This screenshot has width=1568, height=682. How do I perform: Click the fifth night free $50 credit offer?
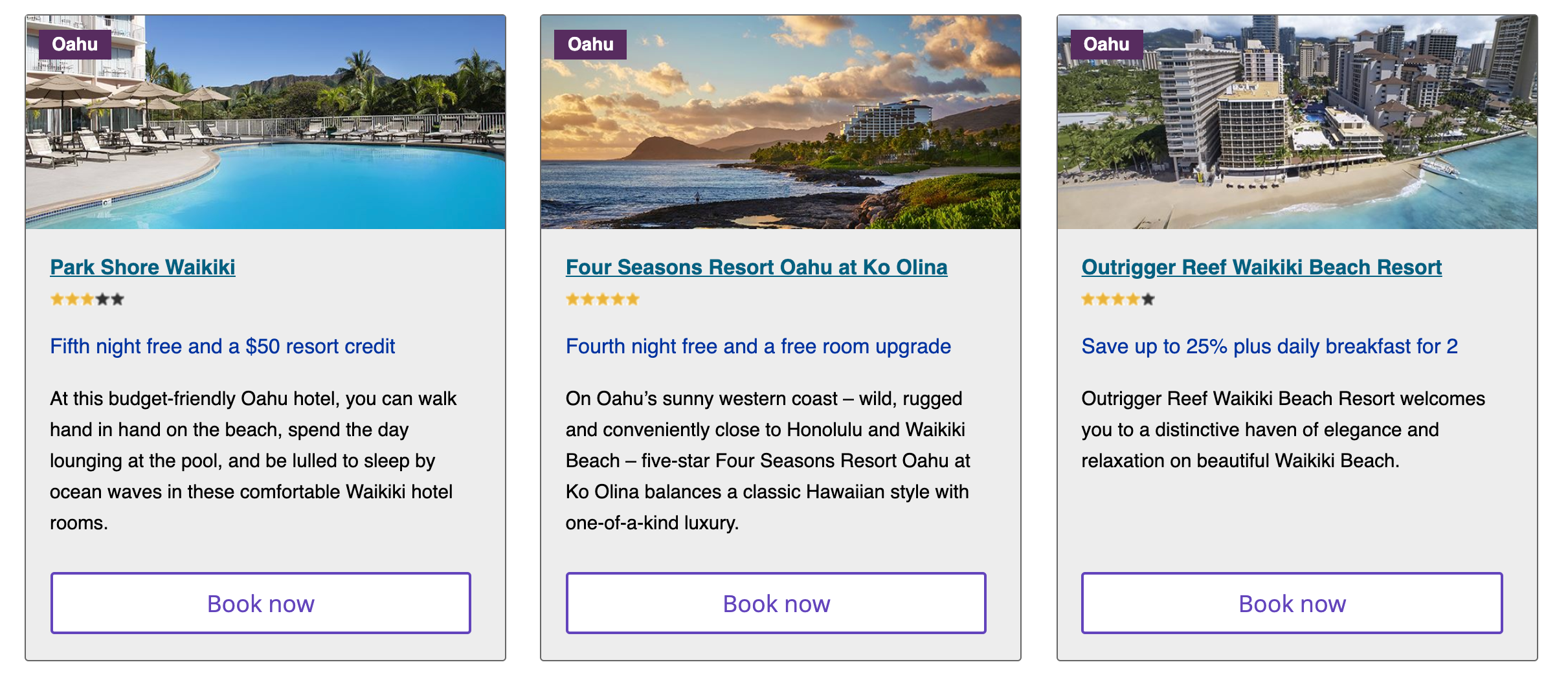point(222,347)
